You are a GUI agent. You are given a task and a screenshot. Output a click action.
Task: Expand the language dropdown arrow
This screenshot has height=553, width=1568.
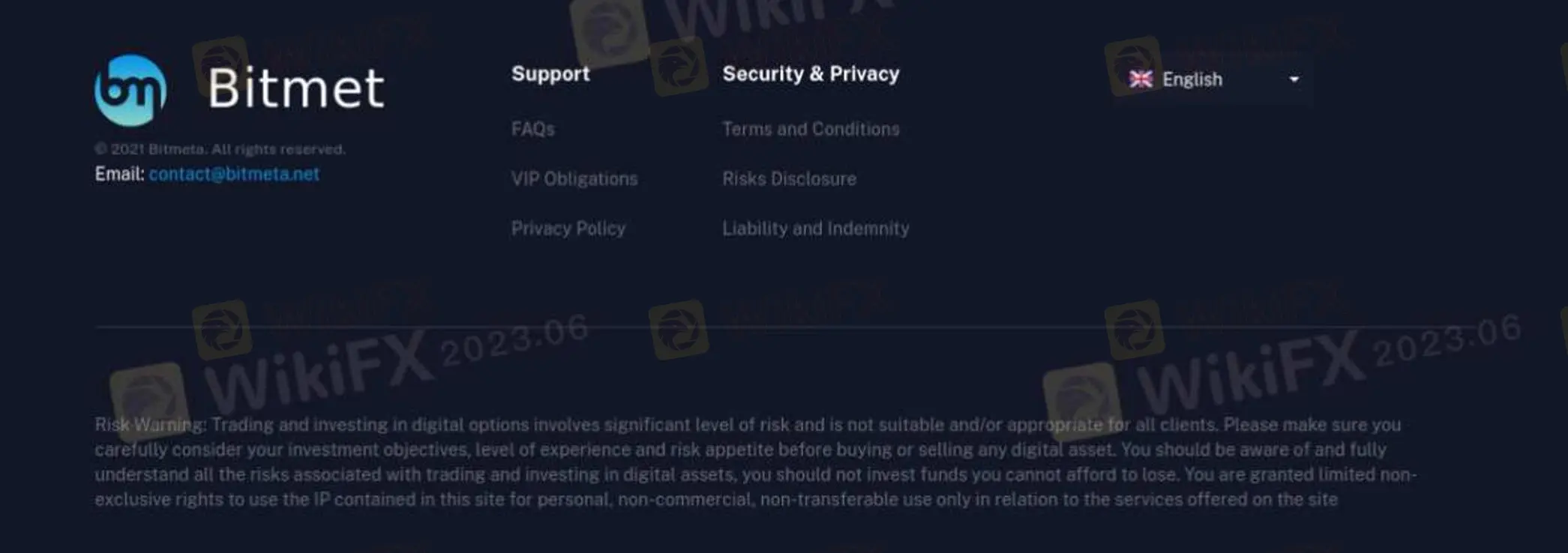point(1294,79)
